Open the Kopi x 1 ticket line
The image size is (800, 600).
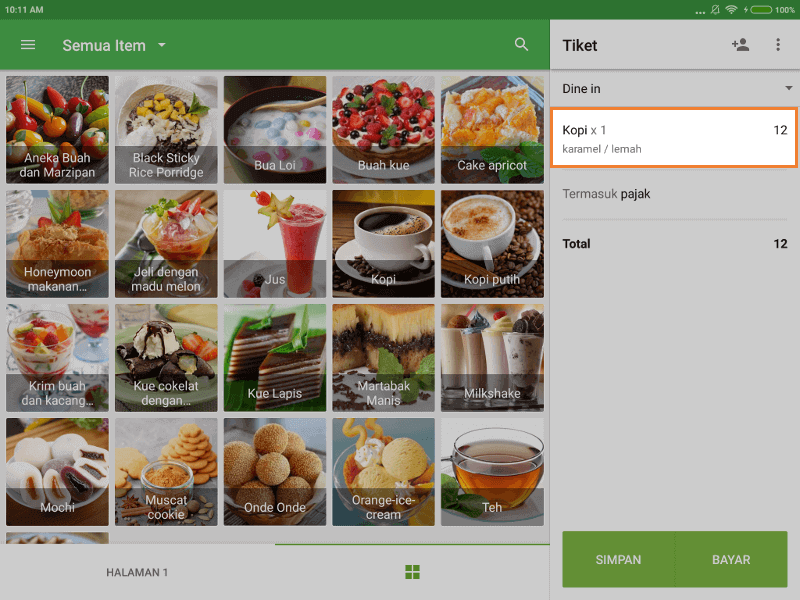(x=674, y=138)
